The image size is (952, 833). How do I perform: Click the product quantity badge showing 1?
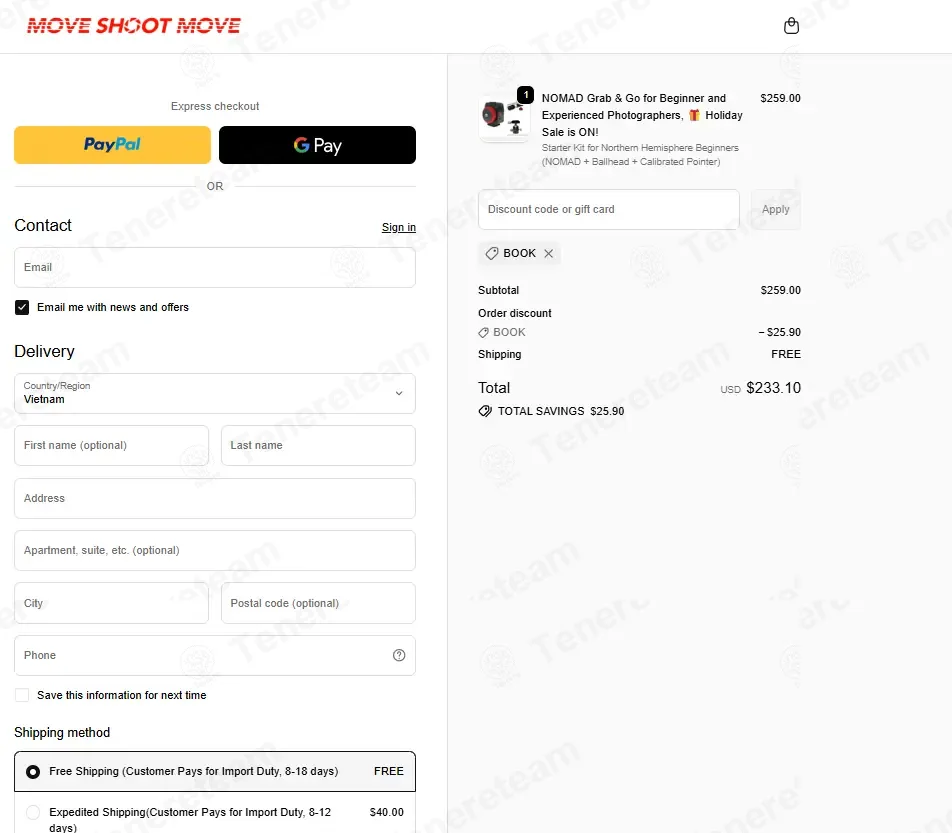coord(526,95)
